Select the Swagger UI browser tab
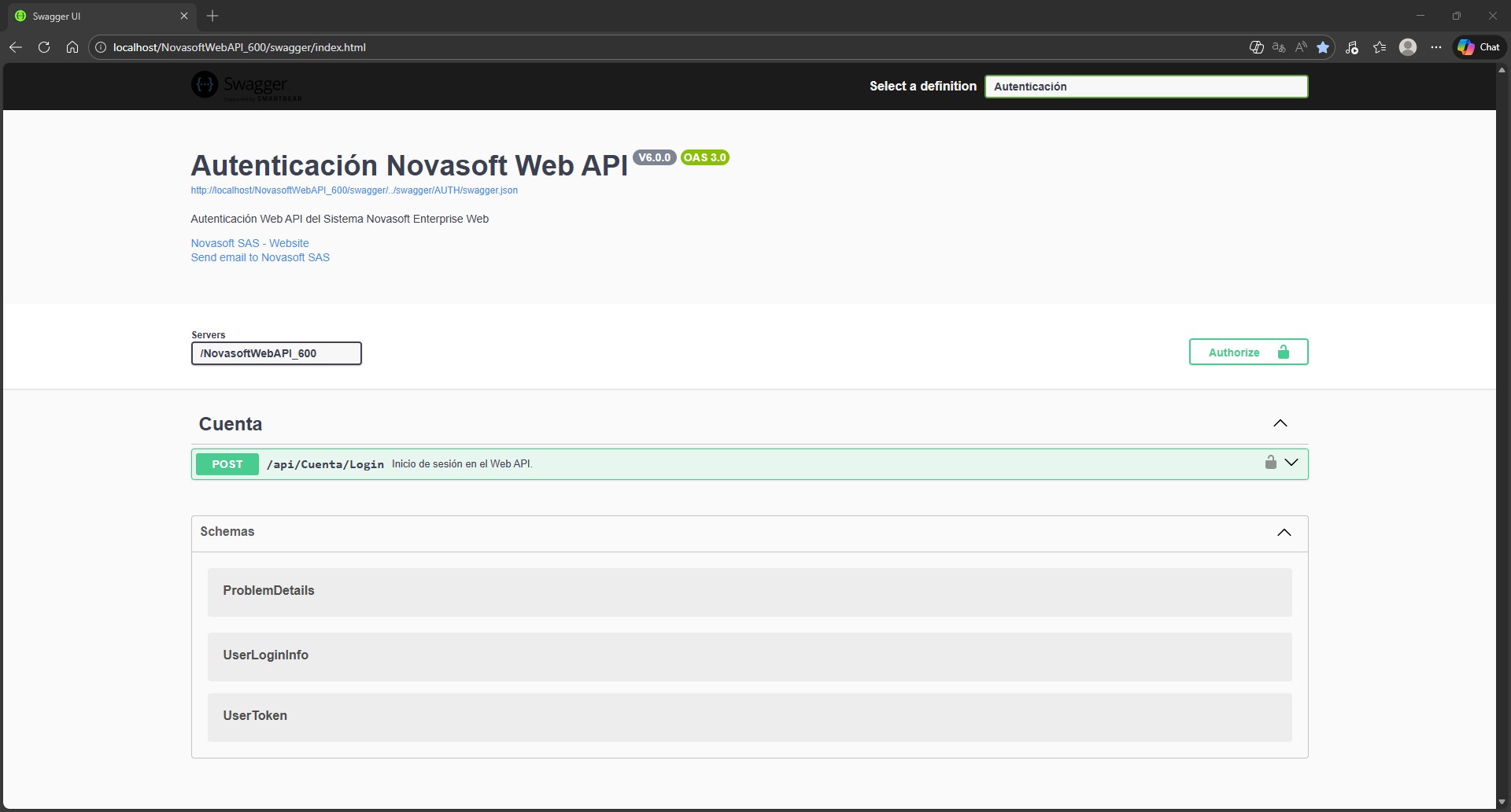The image size is (1511, 812). click(102, 16)
